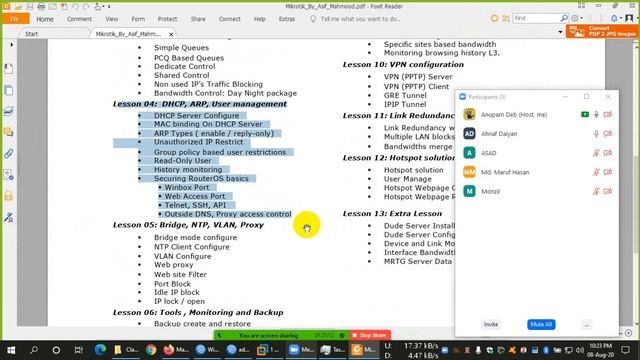
Task: Close the Mikrotik_By_Asif_Mahm... document tab
Action: 171,34
